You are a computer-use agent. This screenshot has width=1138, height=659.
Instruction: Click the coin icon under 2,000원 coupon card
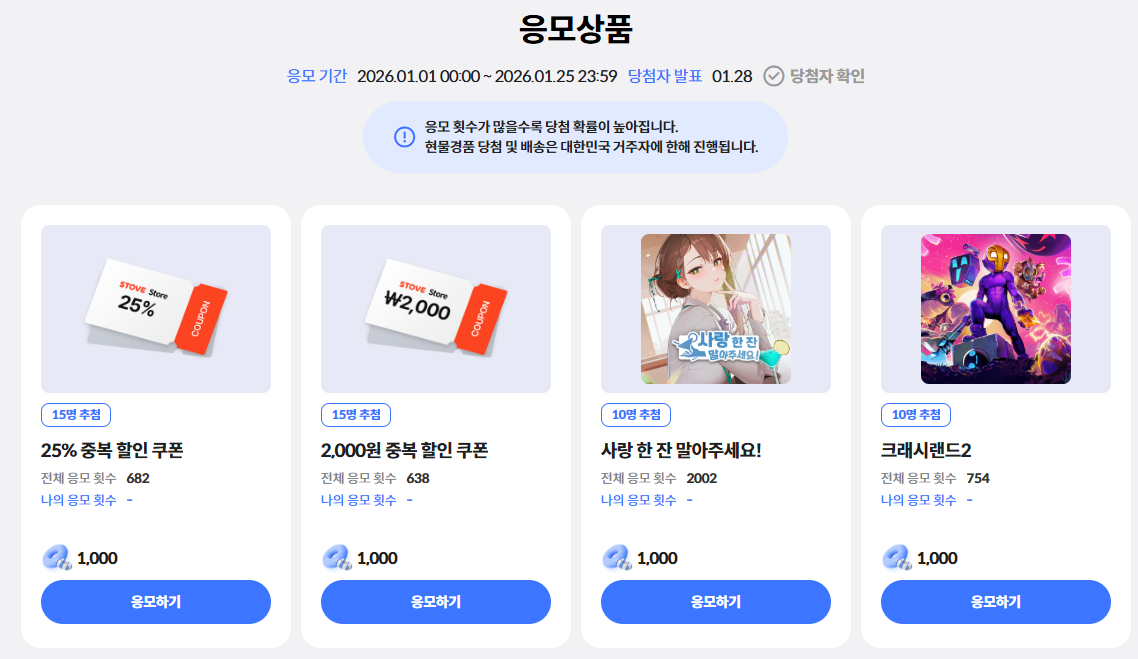337,557
